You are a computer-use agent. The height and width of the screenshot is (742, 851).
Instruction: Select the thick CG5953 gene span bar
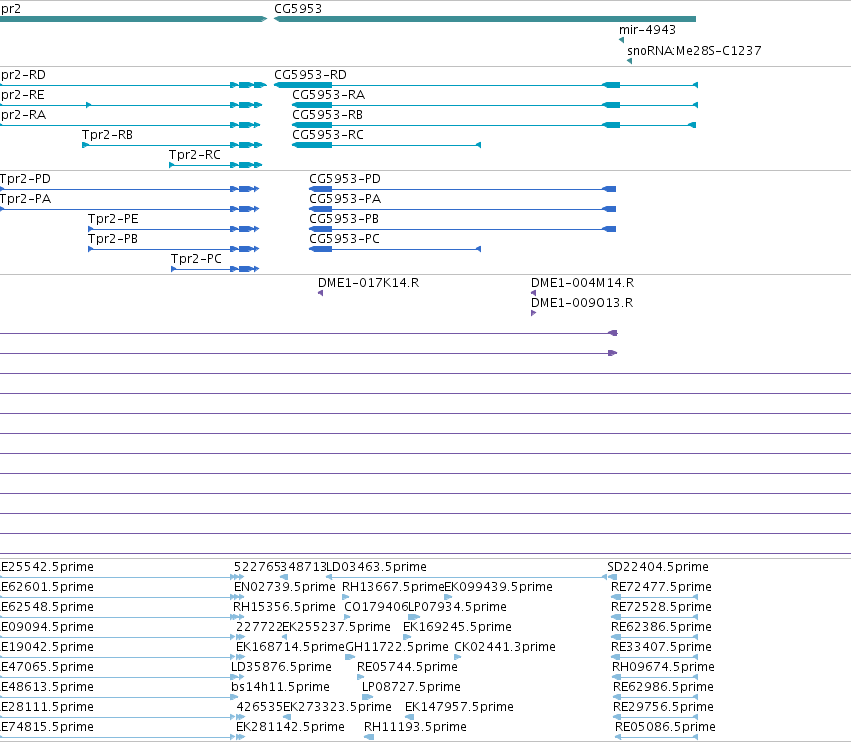point(485,19)
